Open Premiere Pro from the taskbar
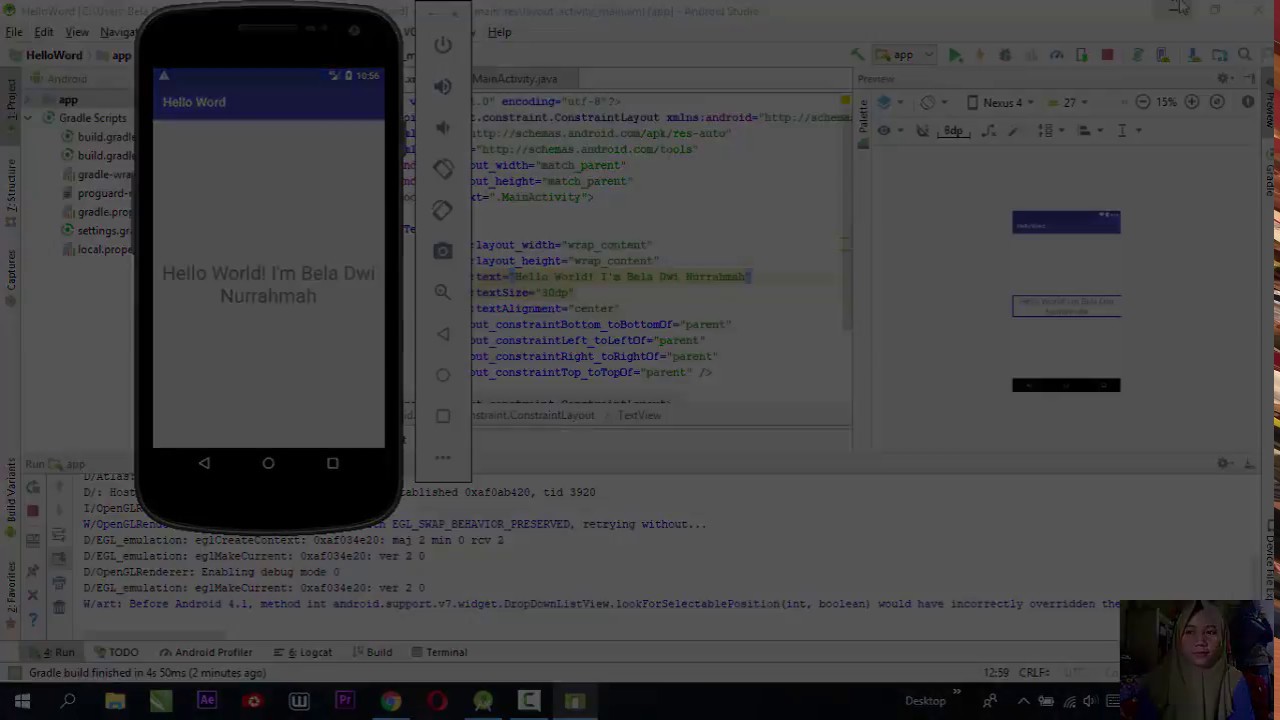The height and width of the screenshot is (720, 1280). 345,701
